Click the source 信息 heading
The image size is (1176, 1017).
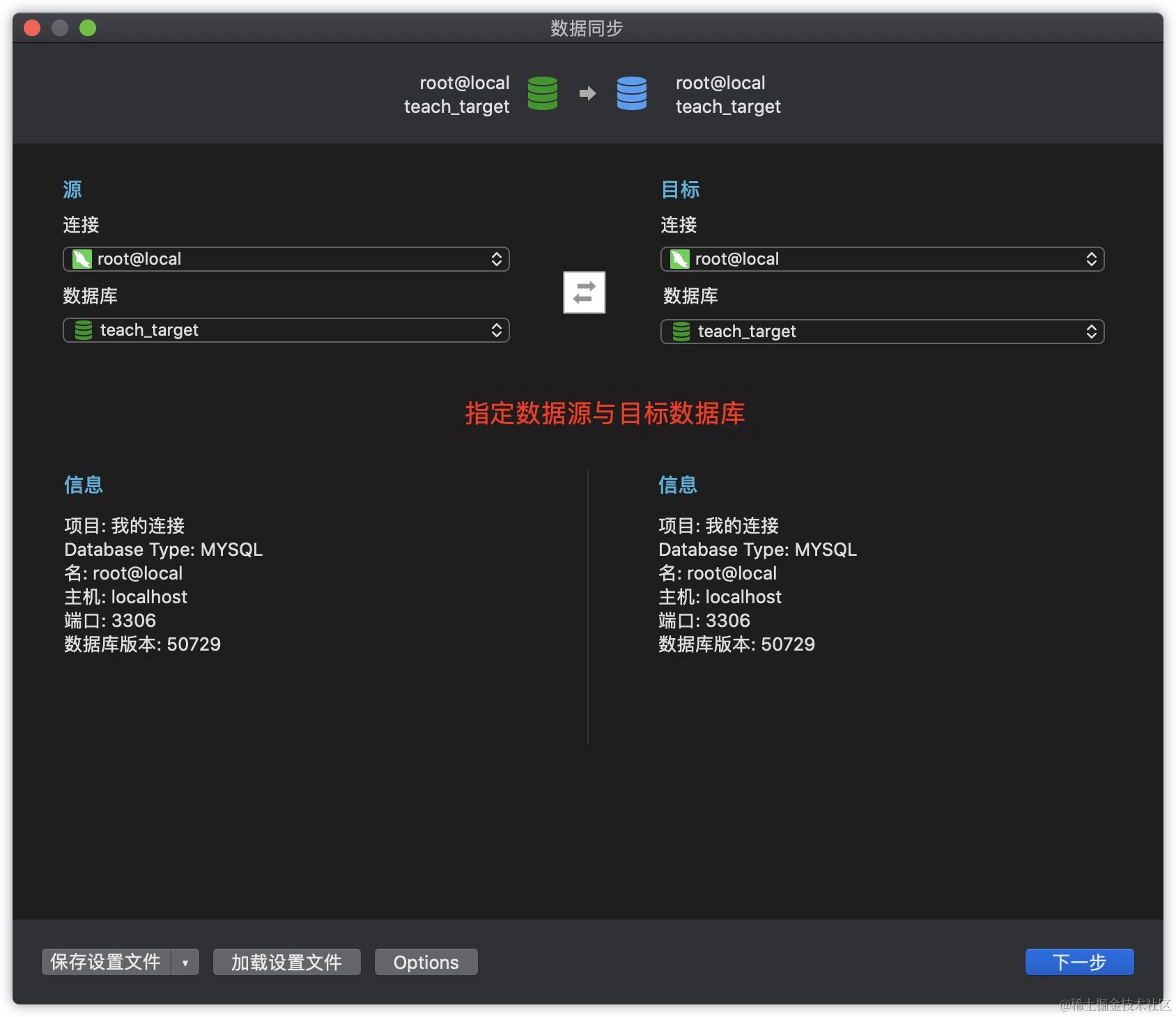[84, 485]
